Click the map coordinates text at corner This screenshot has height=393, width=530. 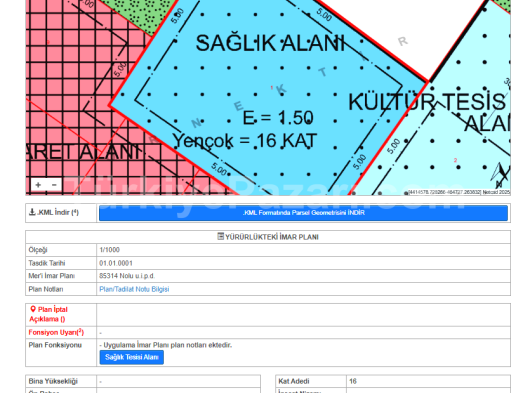[x=459, y=192]
